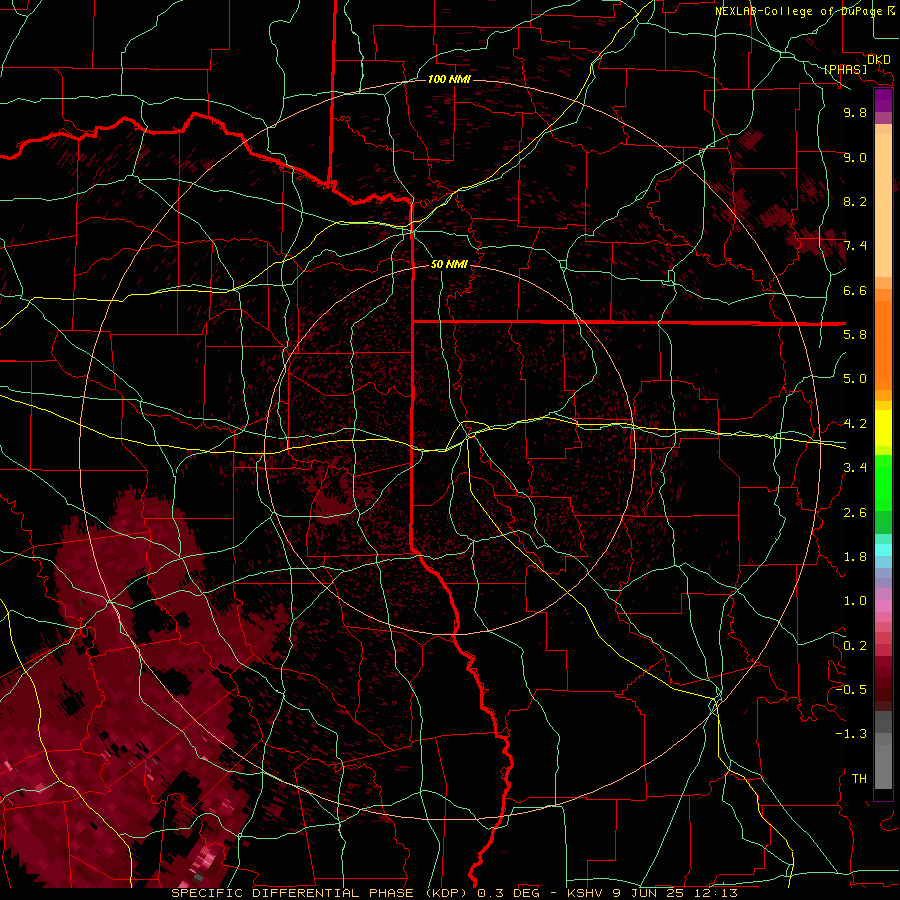Click the 'NEXLAB-College of DuPage' header text

click(x=798, y=11)
